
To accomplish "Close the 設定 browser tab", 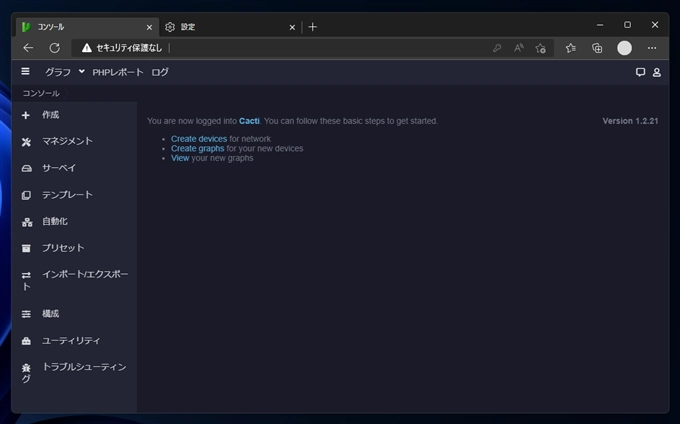I will tap(292, 27).
